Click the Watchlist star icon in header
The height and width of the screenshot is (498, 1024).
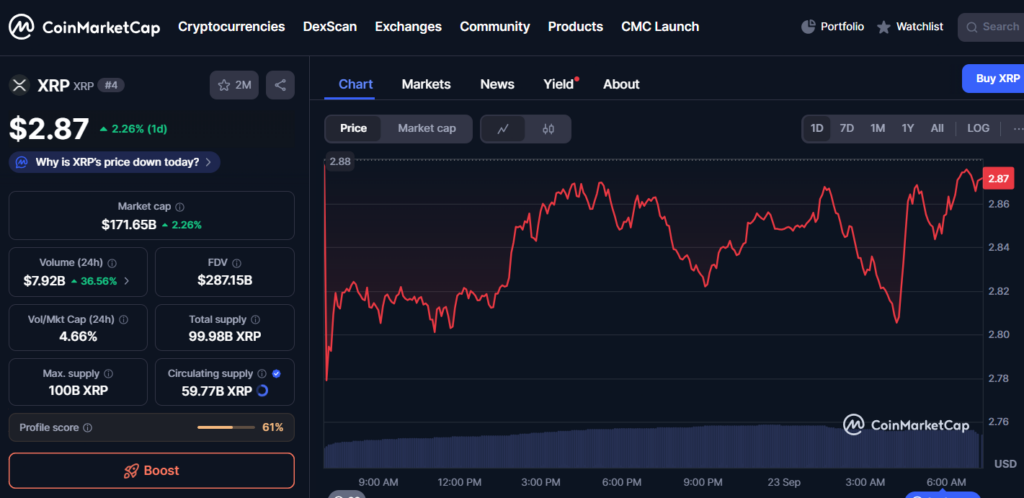(x=884, y=27)
